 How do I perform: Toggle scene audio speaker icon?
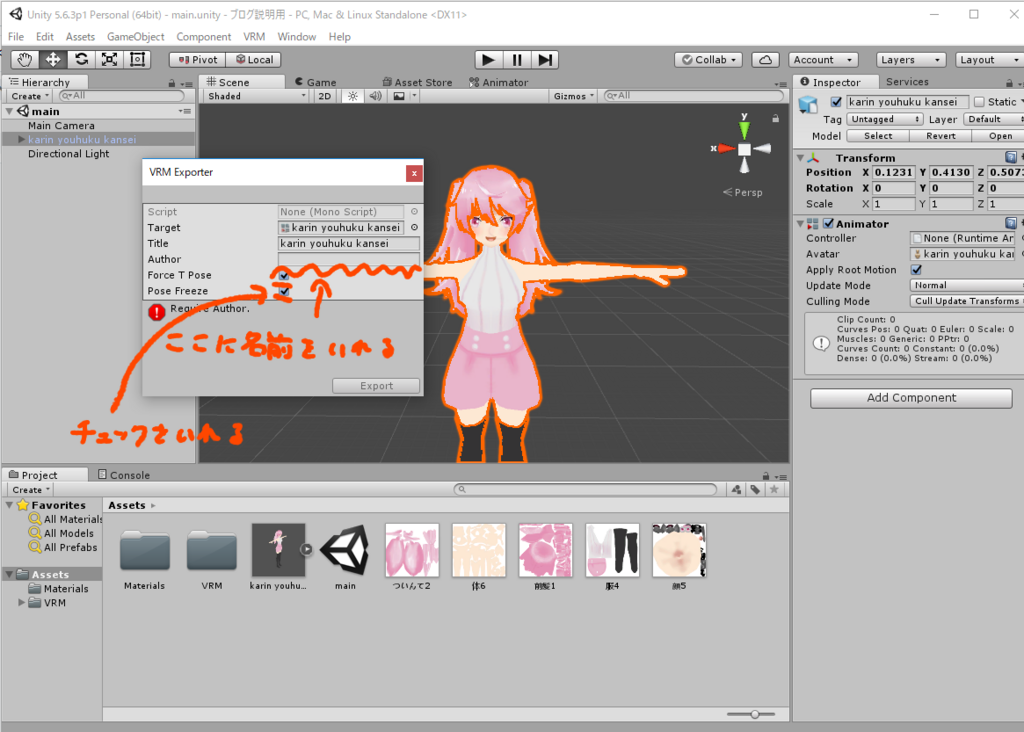376,96
